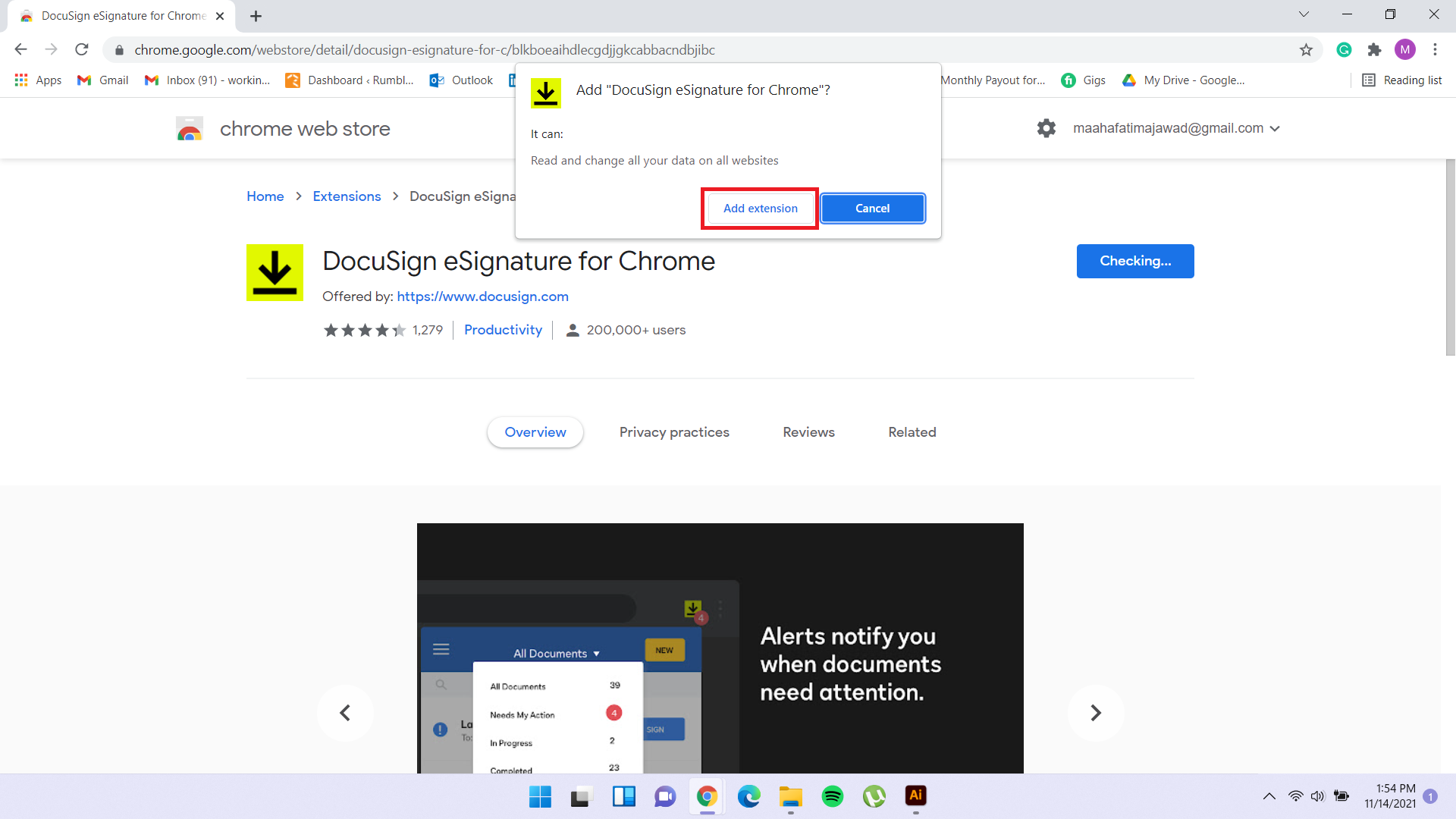Click the blue Checking... button
Viewport: 1456px width, 819px height.
(x=1135, y=261)
